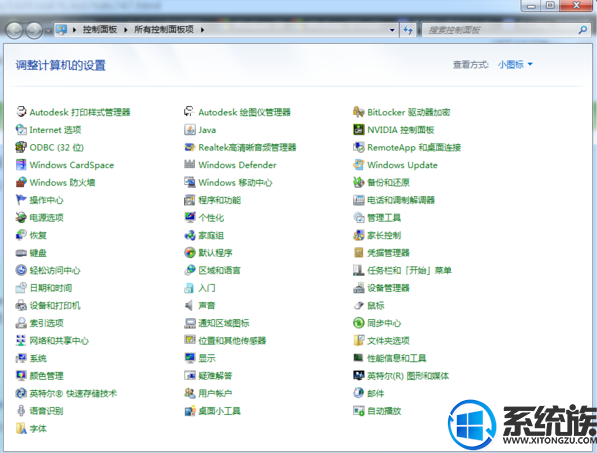Viewport: 597px width, 453px height.
Task: Open the 程序和功能 link
Action: pos(220,200)
